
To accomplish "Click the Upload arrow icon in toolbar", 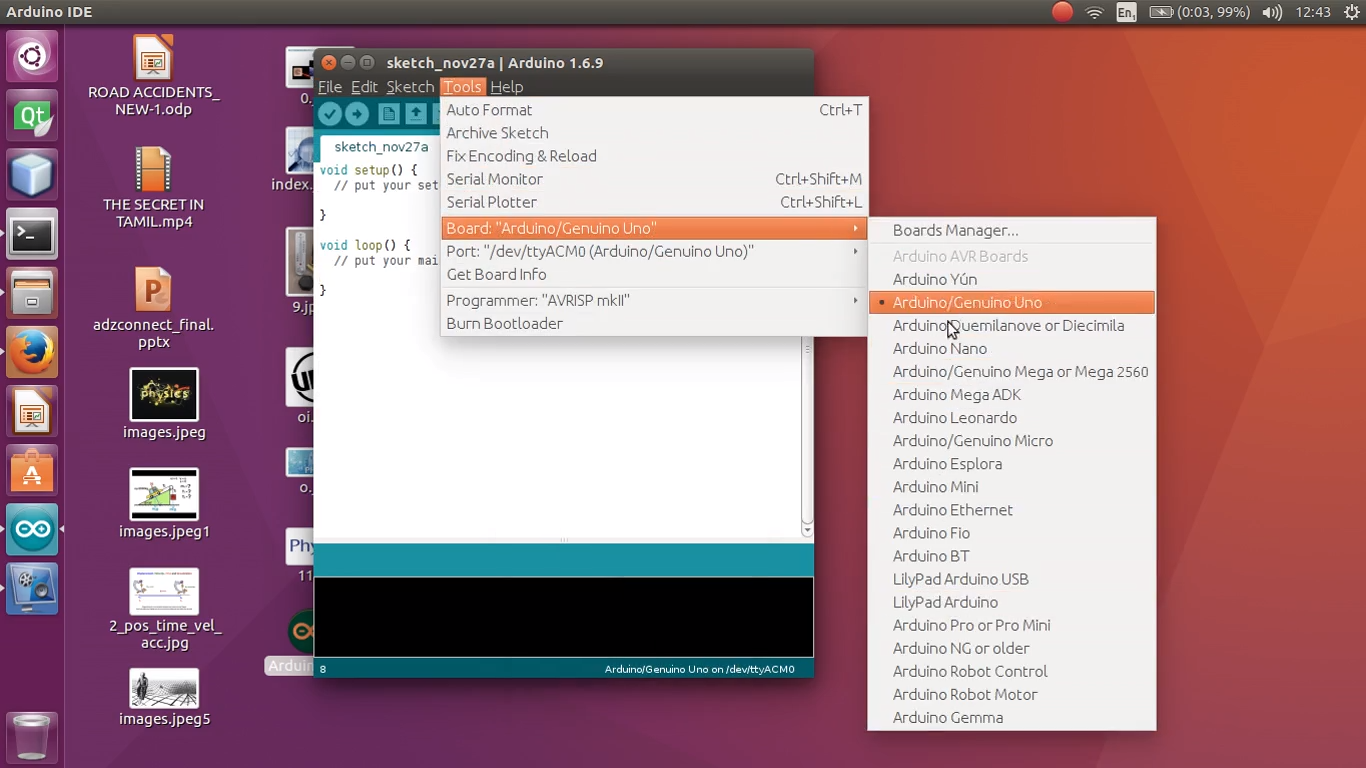I will click(357, 113).
